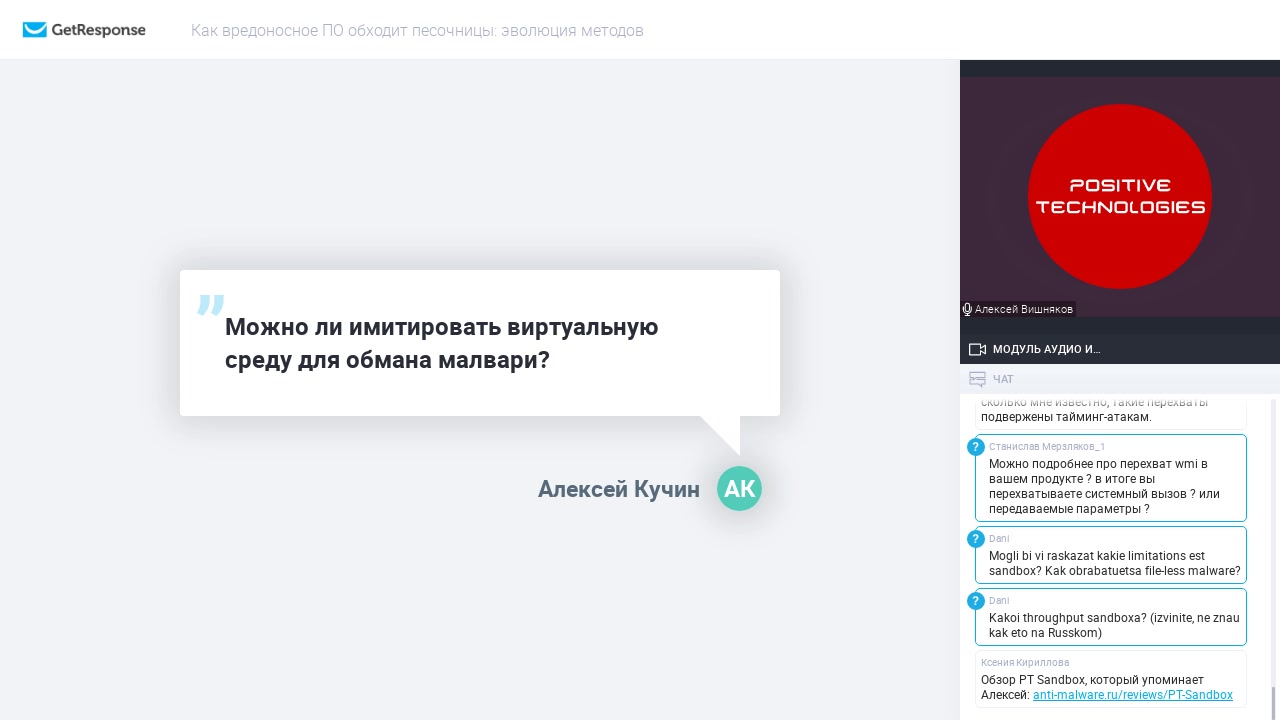Click the message about file-less malware
This screenshot has height=720, width=1280.
[1111, 555]
